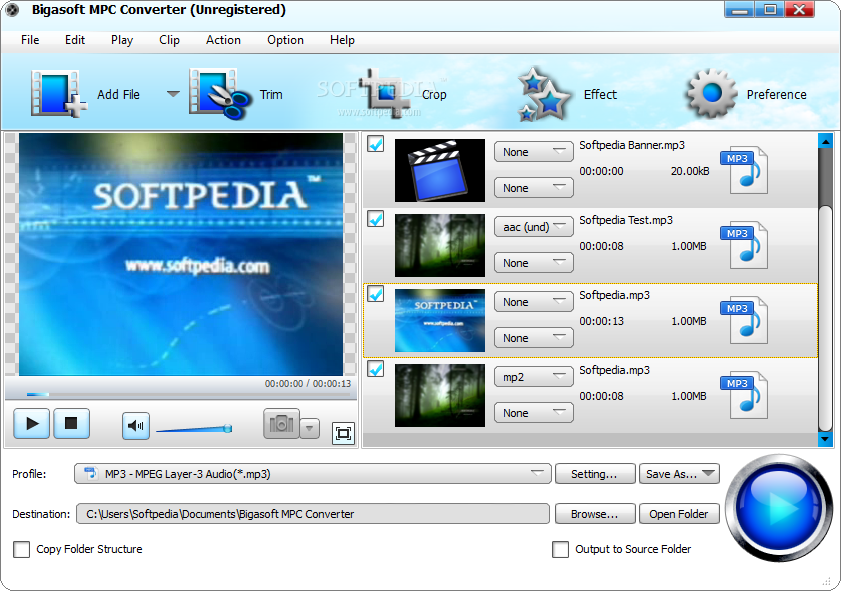Image resolution: width=841 pixels, height=591 pixels.
Task: Click the Preference label in toolbar
Action: [777, 94]
